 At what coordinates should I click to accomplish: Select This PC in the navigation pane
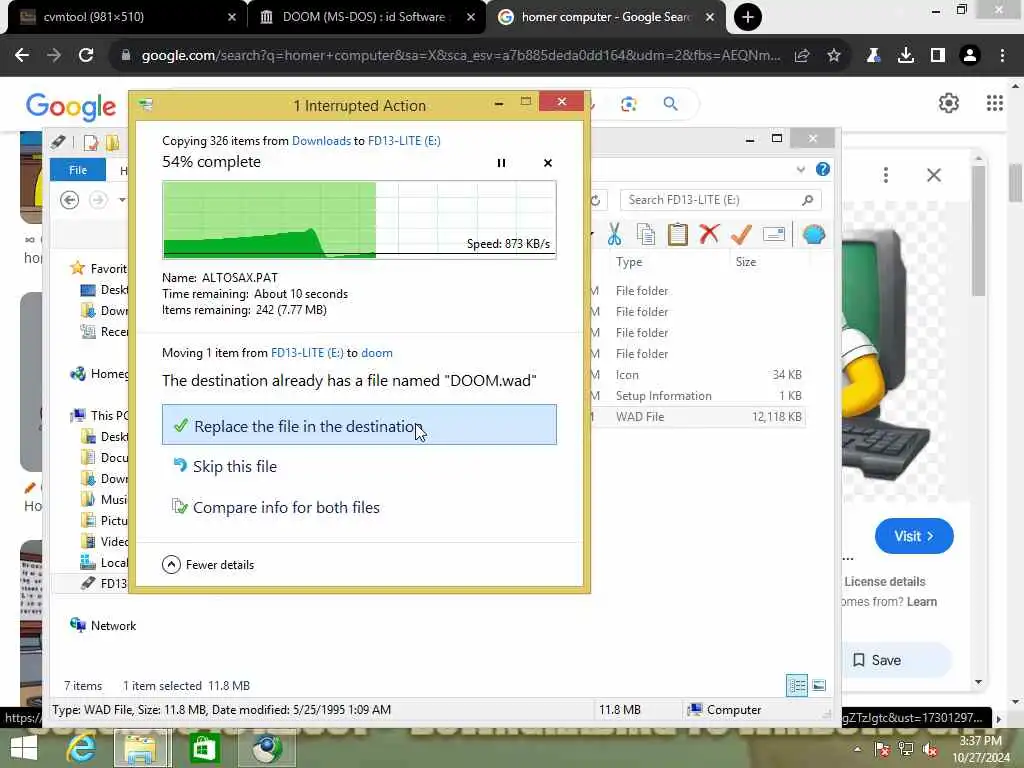click(99, 415)
